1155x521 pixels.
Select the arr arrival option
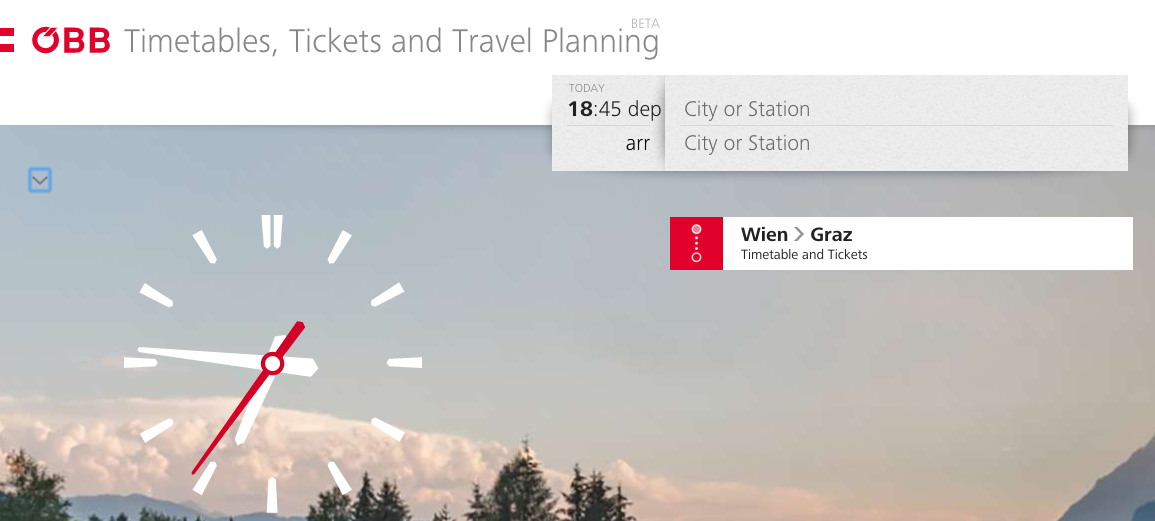pyautogui.click(x=638, y=143)
